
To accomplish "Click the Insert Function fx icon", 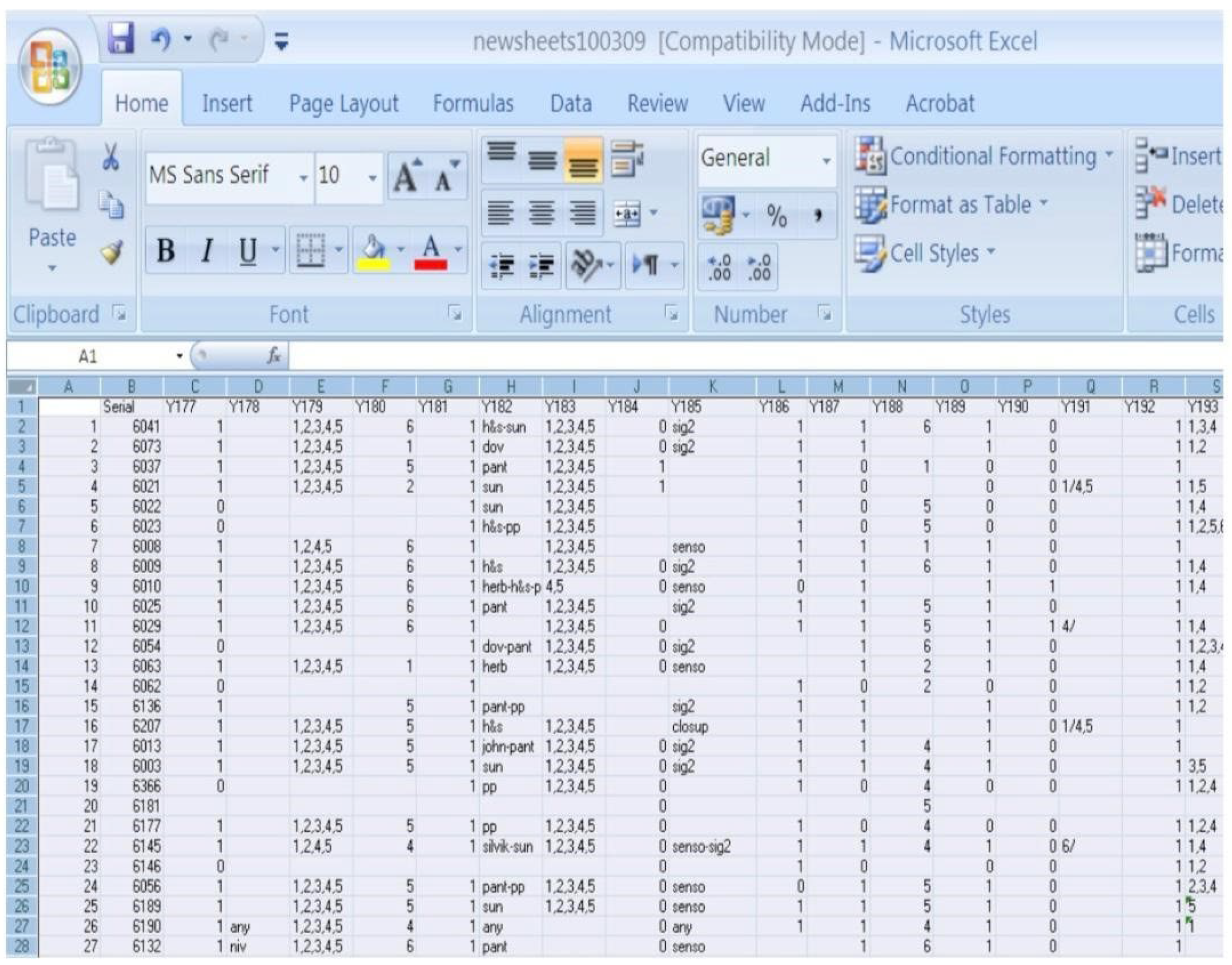I will [x=274, y=356].
